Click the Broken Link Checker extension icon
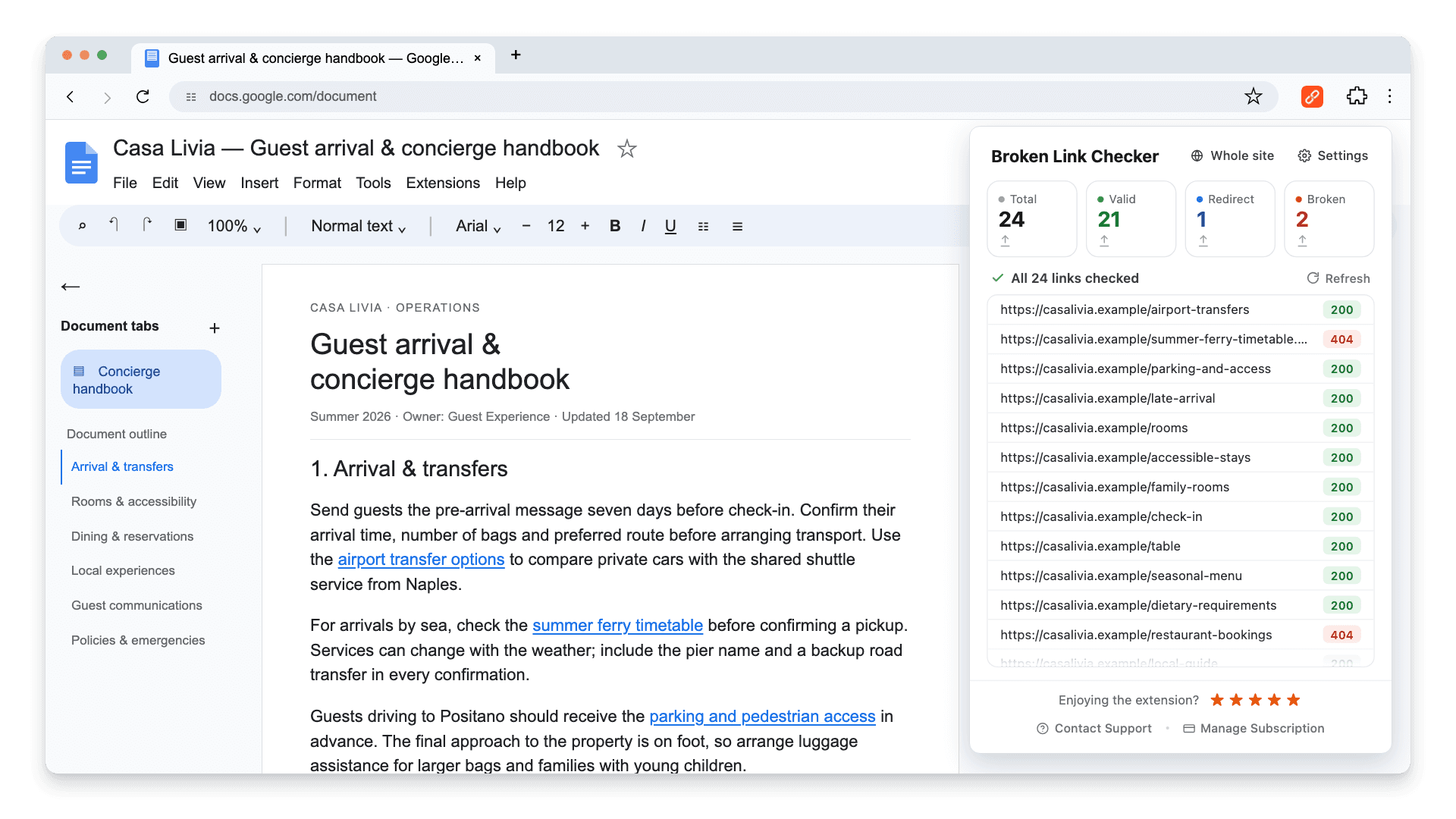 coord(1312,96)
